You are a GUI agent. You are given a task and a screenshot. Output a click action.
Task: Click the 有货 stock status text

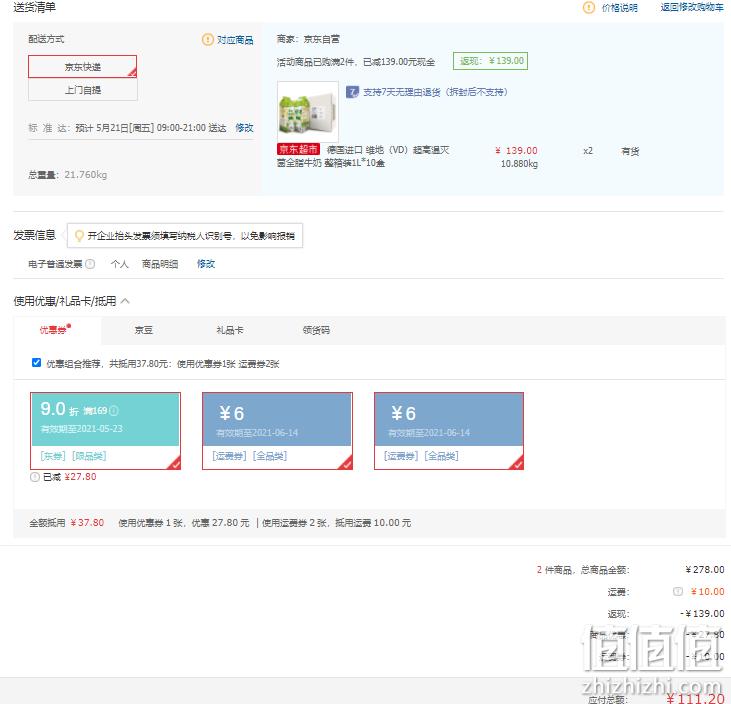(630, 151)
